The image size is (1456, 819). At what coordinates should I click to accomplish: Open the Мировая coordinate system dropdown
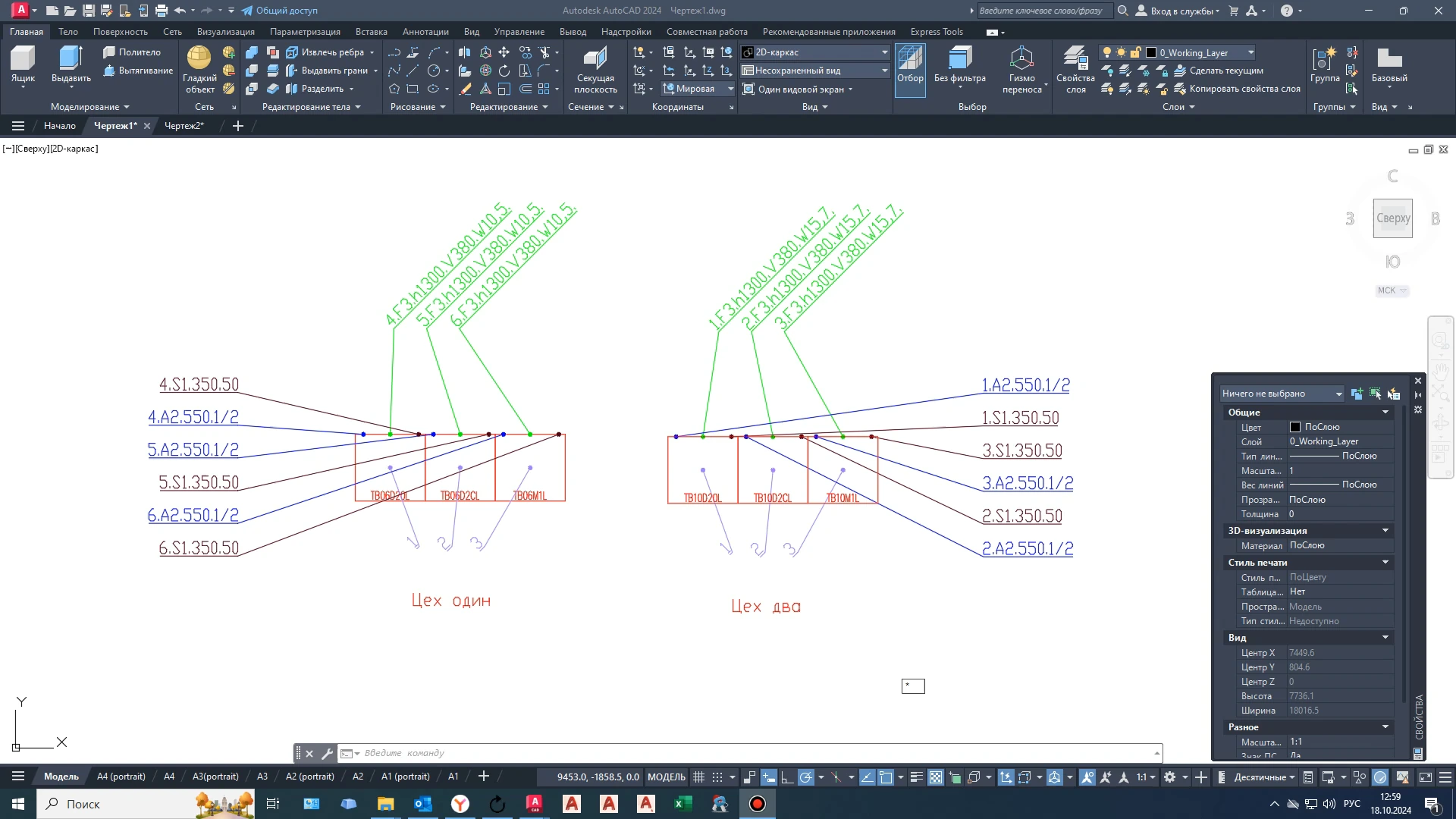[698, 89]
